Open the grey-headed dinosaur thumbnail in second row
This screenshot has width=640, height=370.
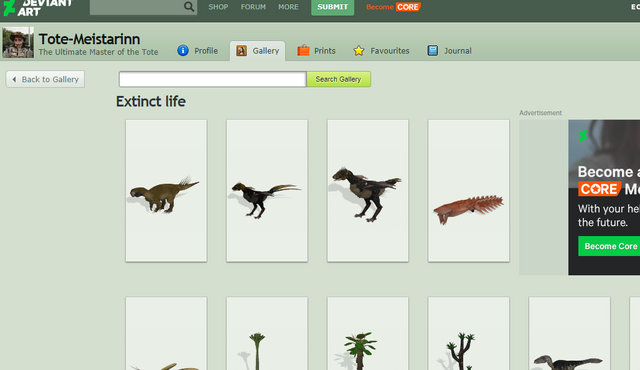coord(569,334)
